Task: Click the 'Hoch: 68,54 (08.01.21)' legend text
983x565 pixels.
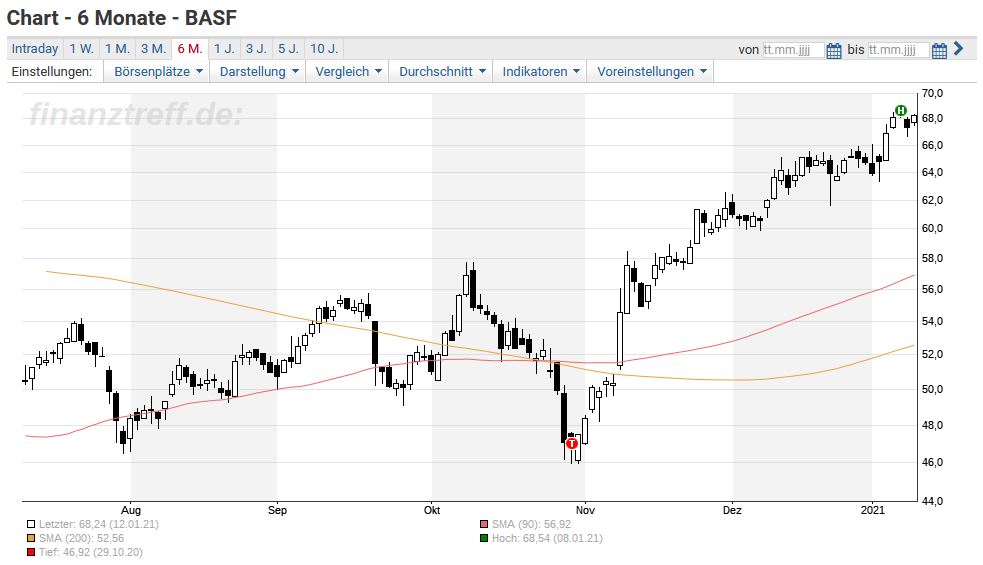Action: [547, 538]
